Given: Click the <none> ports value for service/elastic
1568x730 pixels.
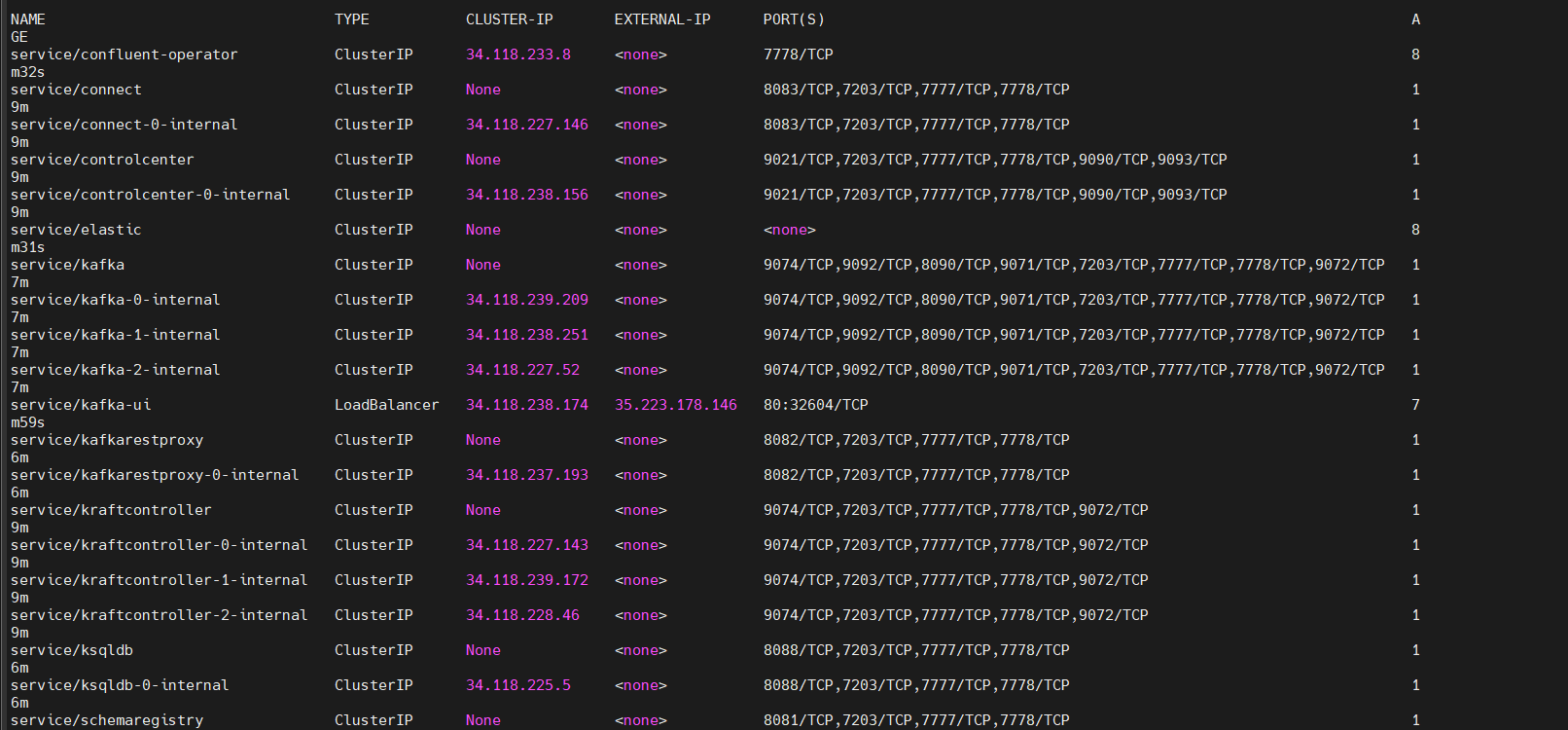Looking at the screenshot, I should [x=790, y=230].
